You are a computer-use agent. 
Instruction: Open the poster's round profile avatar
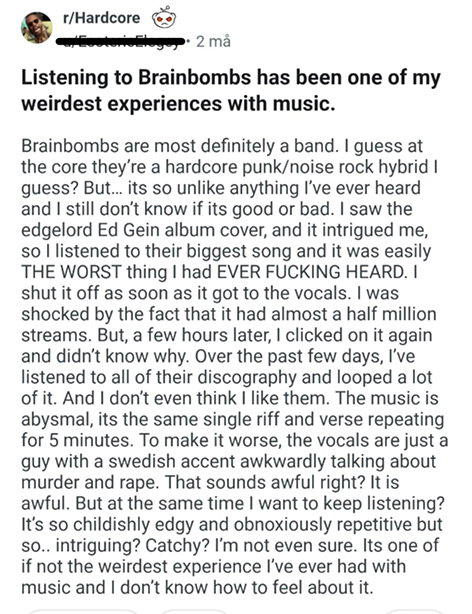[36, 27]
